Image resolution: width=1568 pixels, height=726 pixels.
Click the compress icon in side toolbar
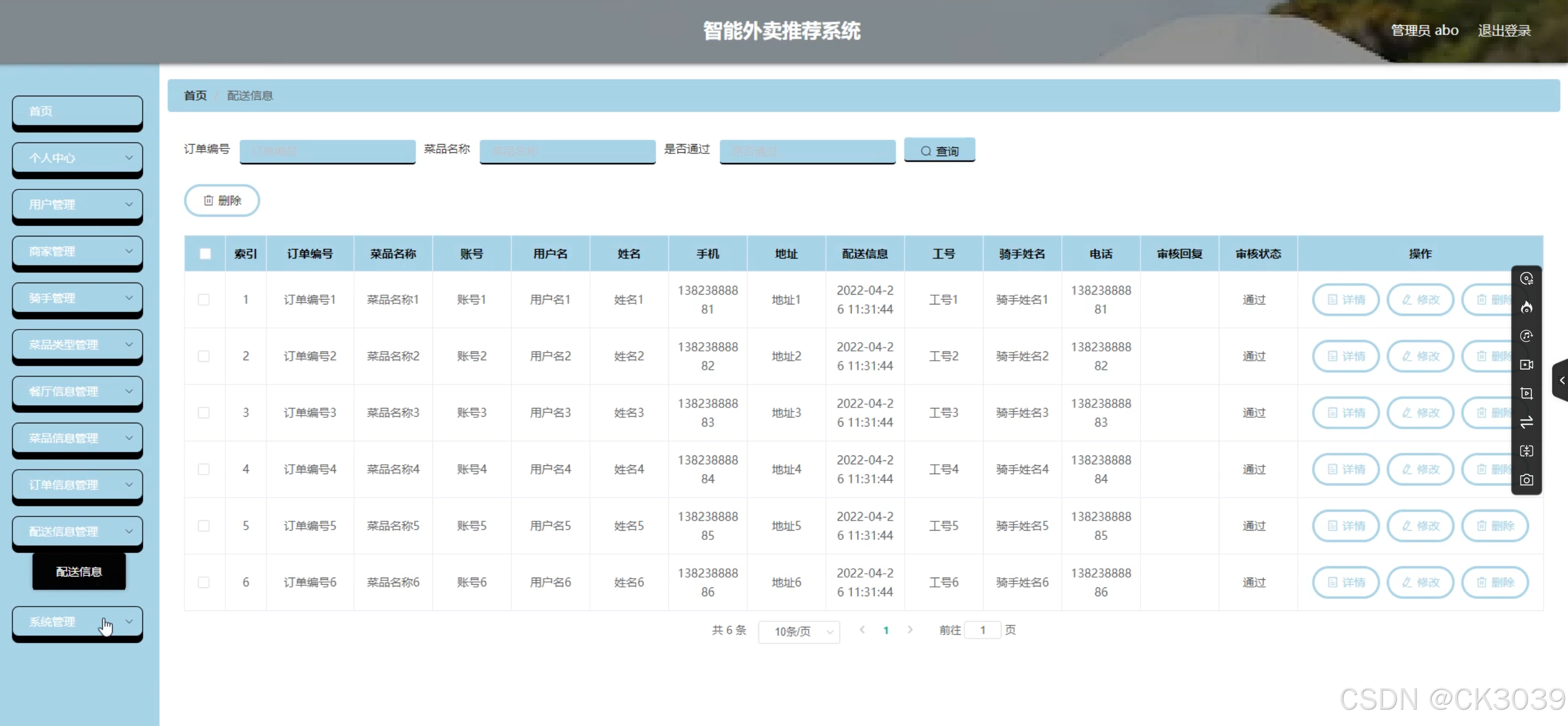coord(1526,451)
